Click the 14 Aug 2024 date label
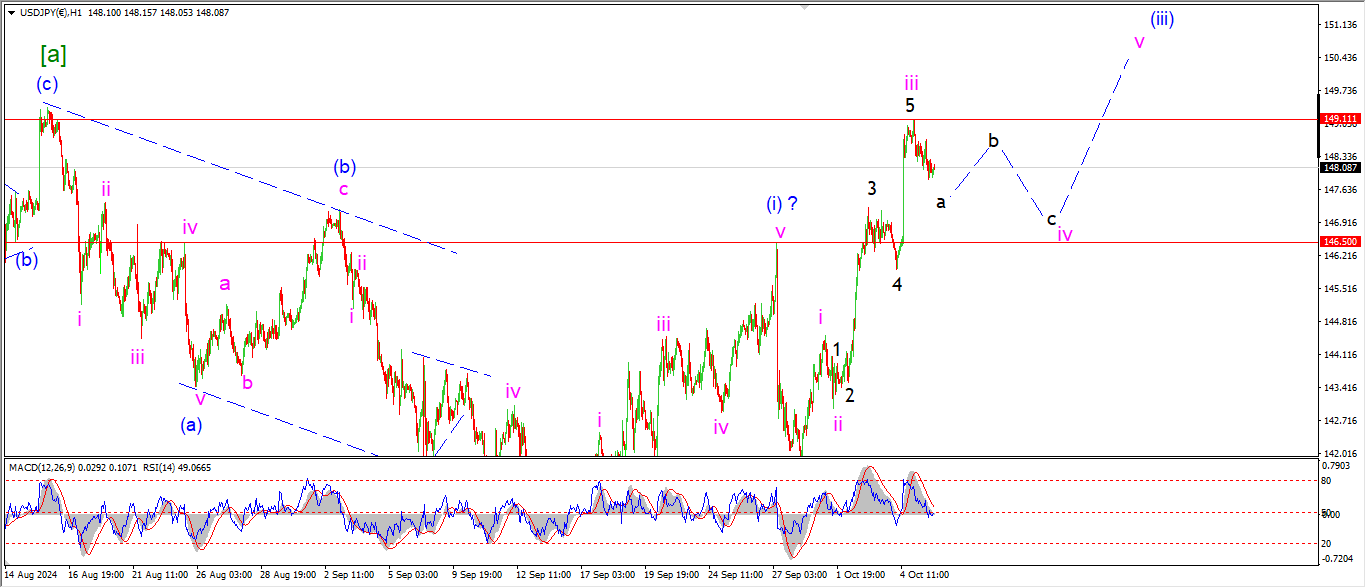Screen dimensions: 1366x588 [x=30, y=576]
